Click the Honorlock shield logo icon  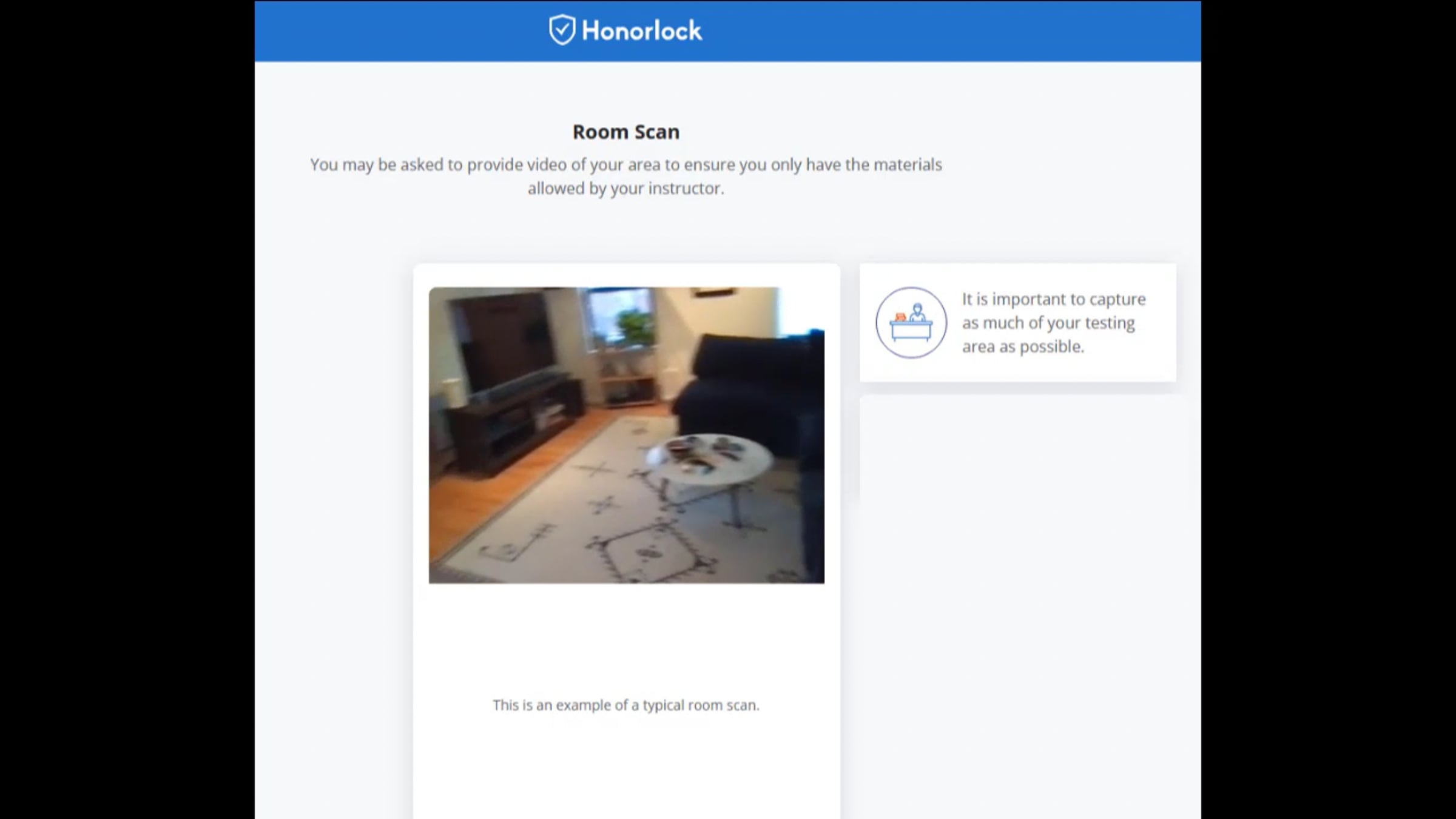[x=562, y=30]
